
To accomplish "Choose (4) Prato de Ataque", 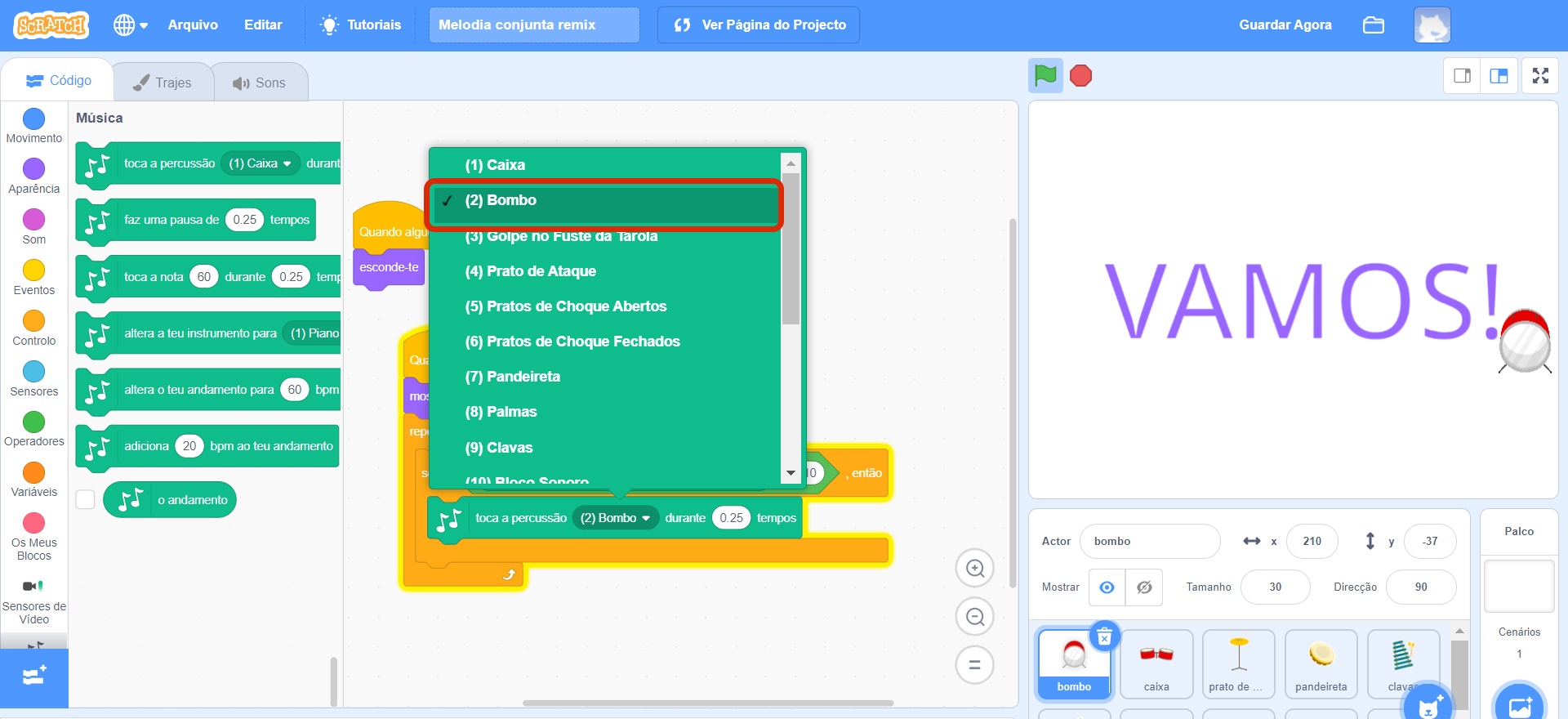I will [605, 271].
